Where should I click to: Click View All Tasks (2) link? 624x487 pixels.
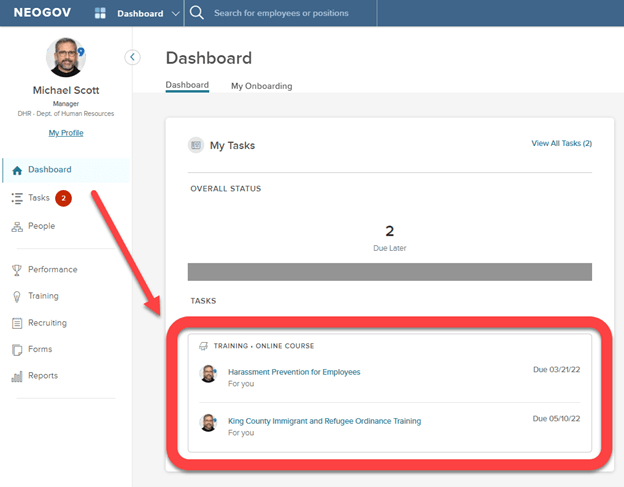(561, 144)
